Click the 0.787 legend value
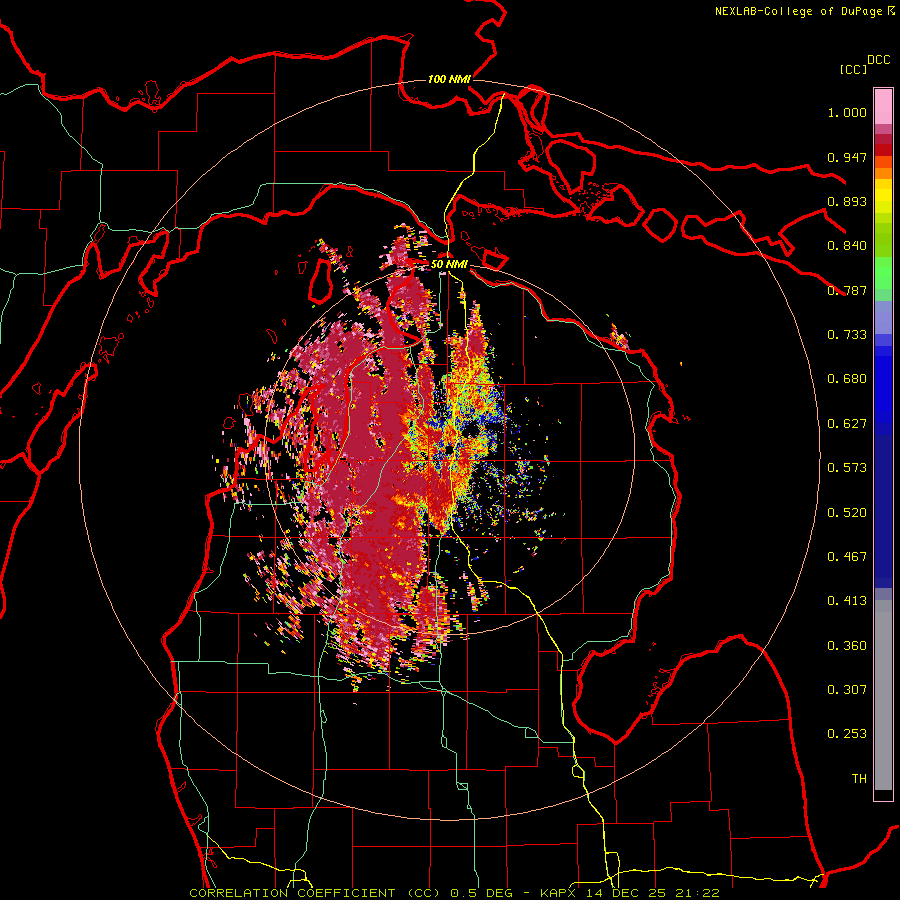Screen dimensions: 900x900 (x=847, y=290)
